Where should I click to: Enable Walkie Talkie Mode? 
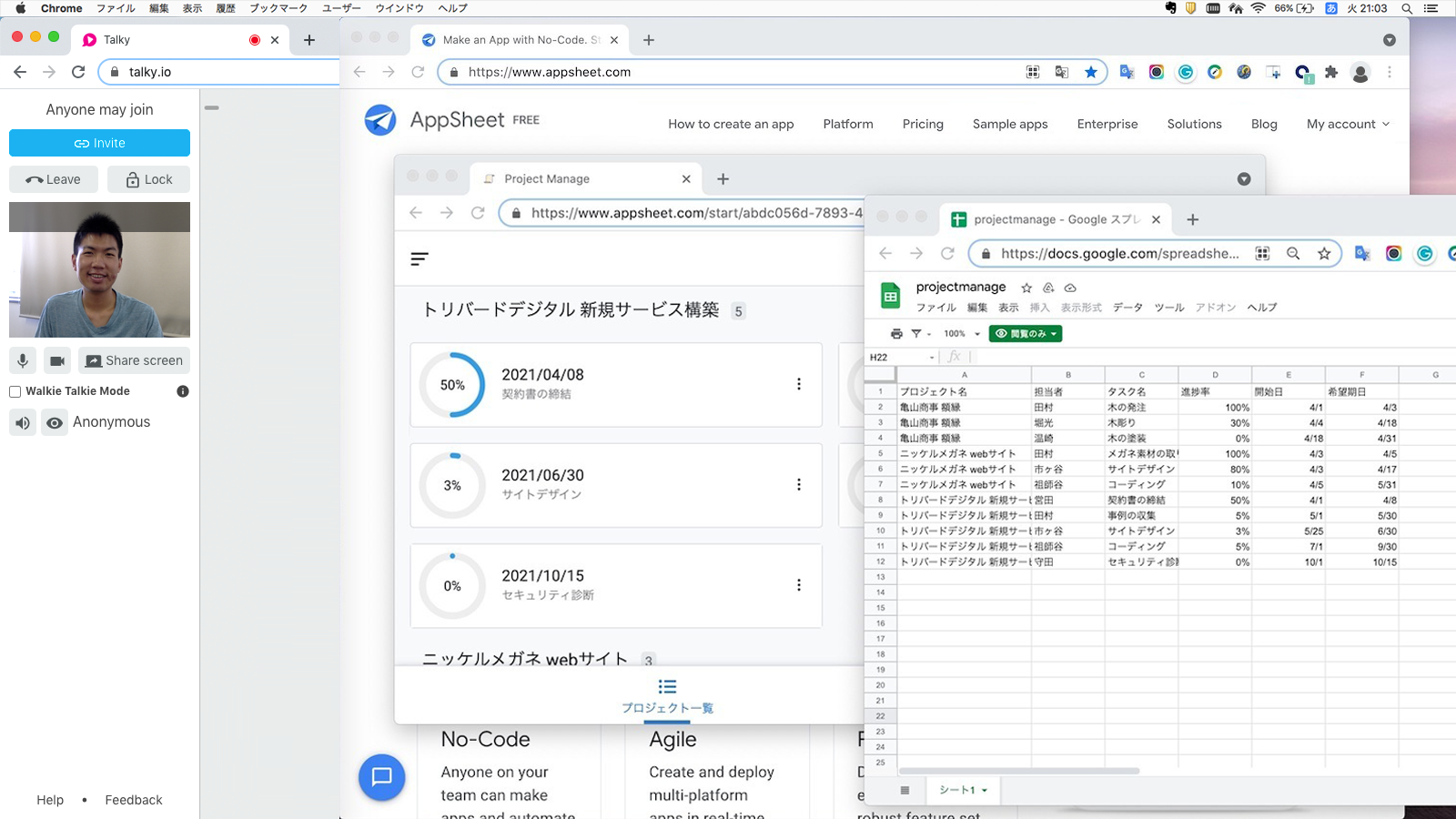15,391
